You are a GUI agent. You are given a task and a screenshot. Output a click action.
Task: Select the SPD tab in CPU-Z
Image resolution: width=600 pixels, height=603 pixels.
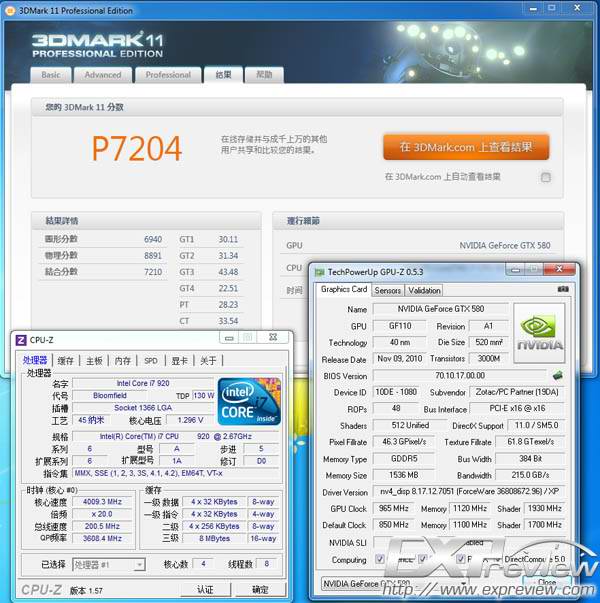pyautogui.click(x=150, y=361)
